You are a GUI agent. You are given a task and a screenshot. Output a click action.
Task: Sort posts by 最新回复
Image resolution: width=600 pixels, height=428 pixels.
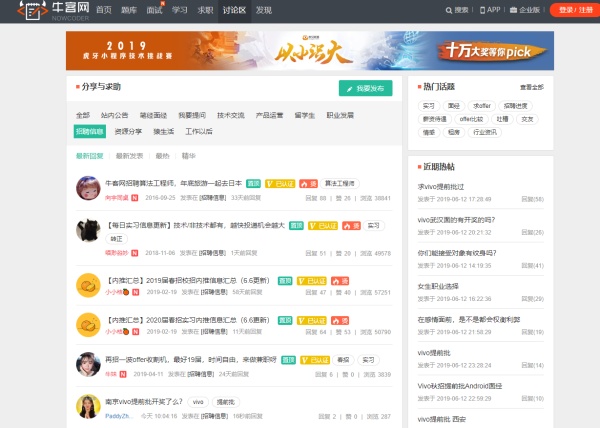point(90,156)
